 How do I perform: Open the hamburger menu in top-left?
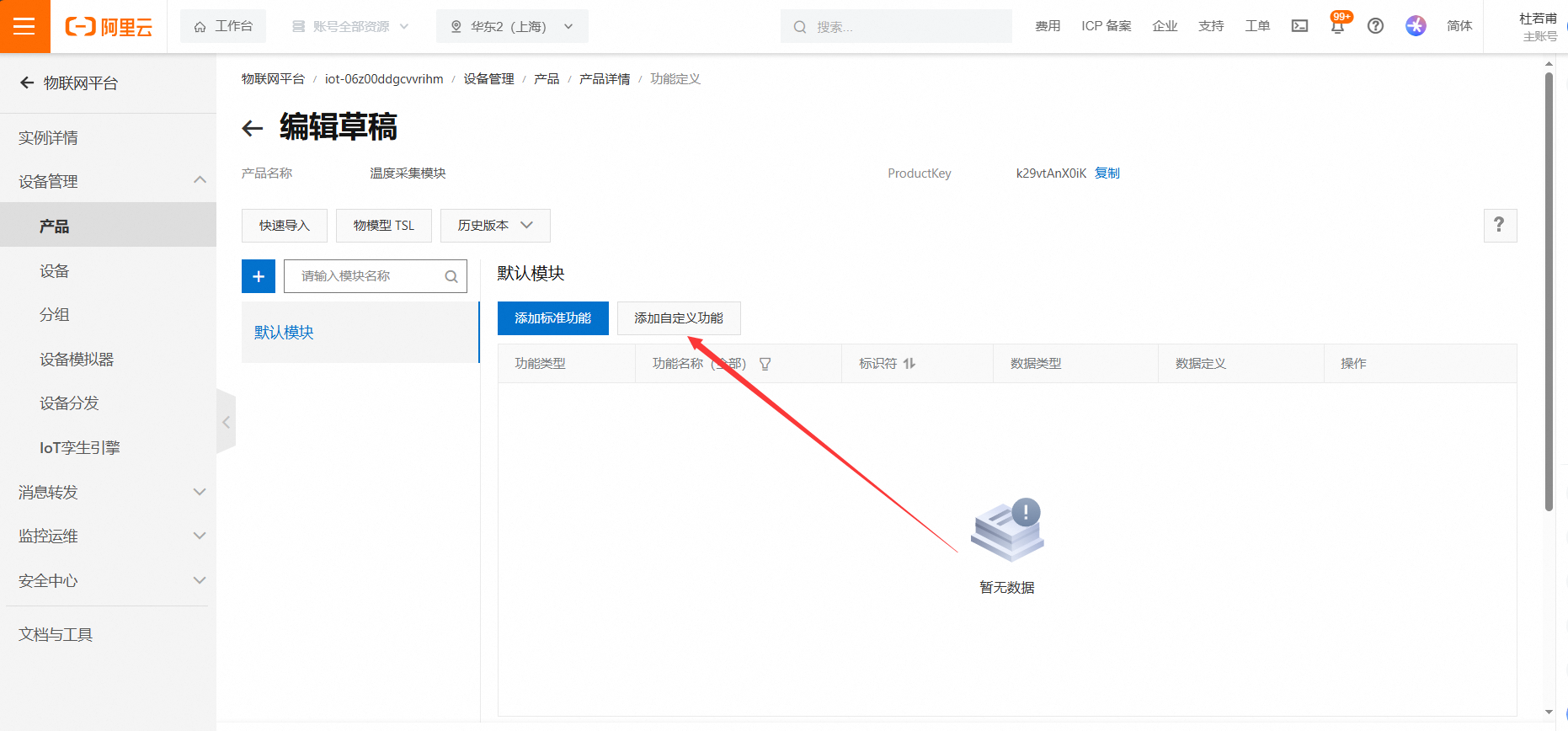(x=24, y=26)
